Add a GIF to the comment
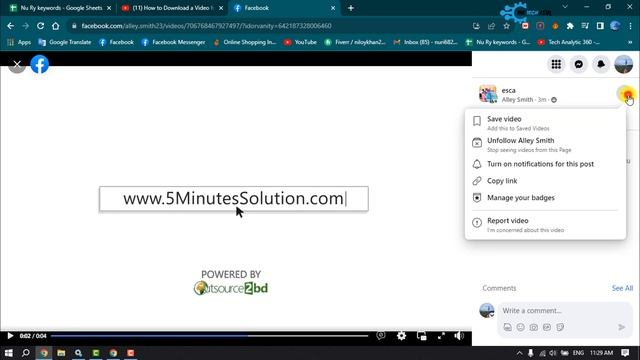The height and width of the screenshot is (360, 640). coord(547,327)
